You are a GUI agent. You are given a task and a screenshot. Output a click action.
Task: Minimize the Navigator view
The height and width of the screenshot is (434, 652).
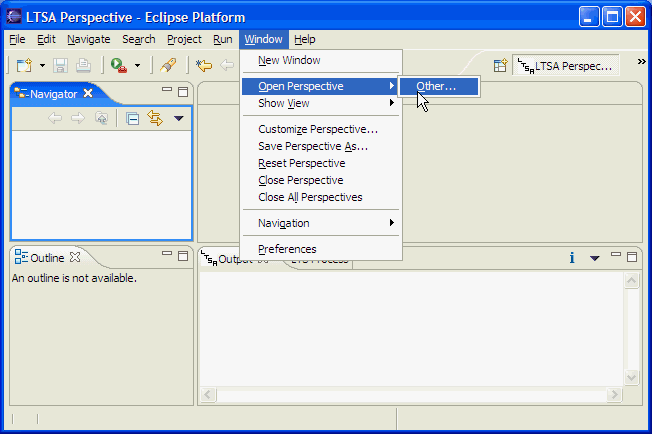(167, 89)
